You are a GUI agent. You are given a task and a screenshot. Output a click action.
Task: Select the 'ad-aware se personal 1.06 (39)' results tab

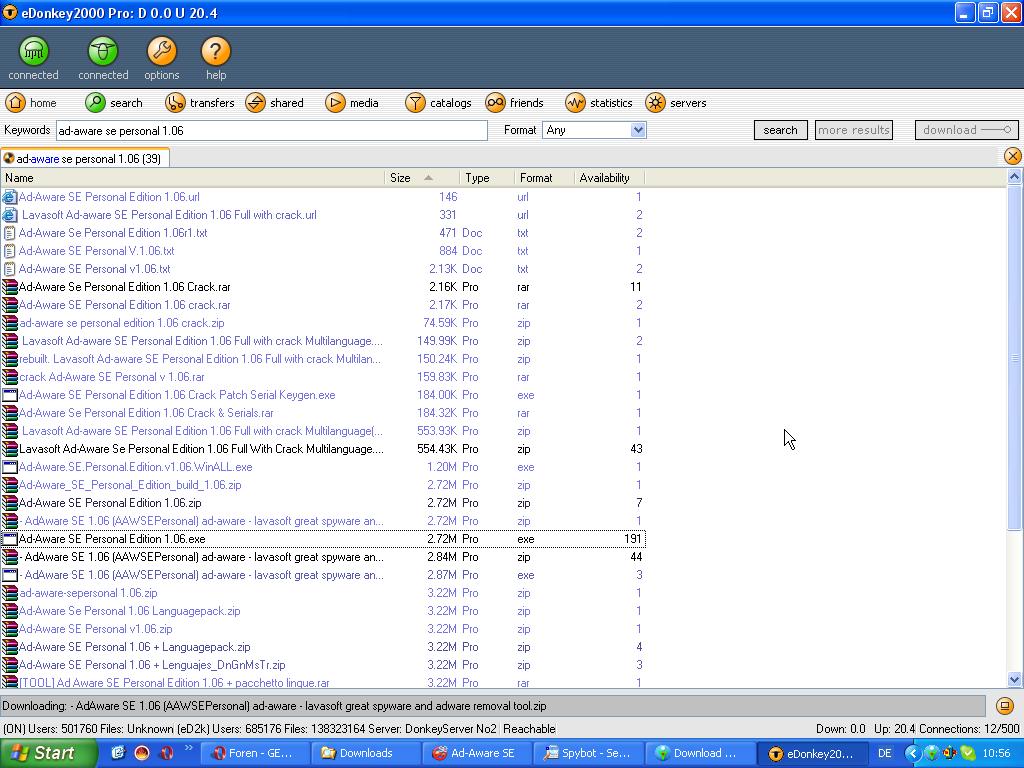click(86, 158)
